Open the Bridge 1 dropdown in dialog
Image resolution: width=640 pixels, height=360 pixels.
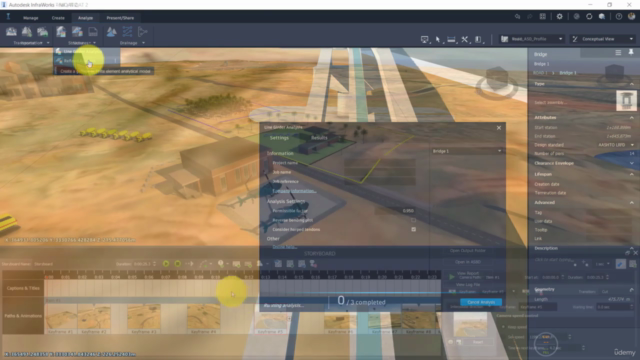point(467,151)
